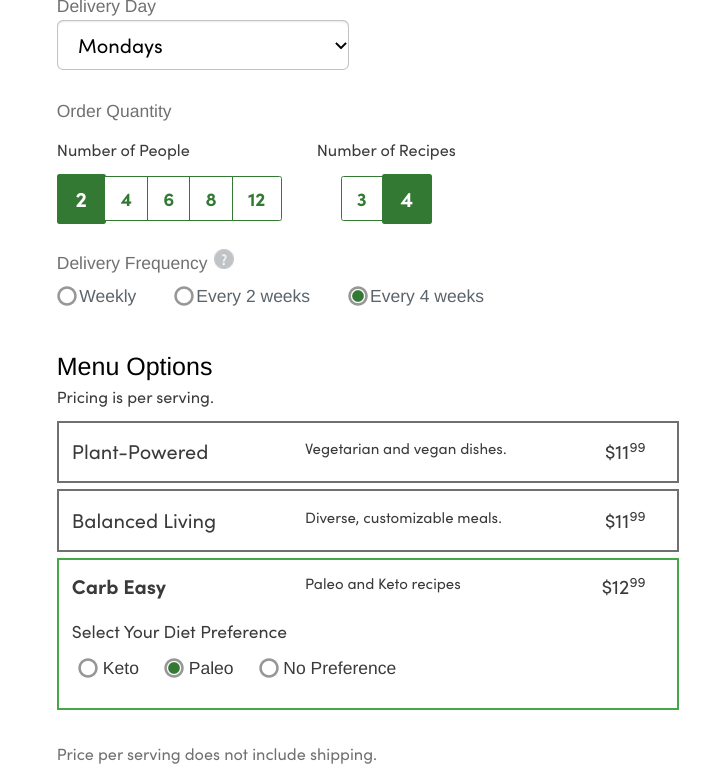This screenshot has width=728, height=771.
Task: Choose Every 2 weeks delivery
Action: pos(184,297)
